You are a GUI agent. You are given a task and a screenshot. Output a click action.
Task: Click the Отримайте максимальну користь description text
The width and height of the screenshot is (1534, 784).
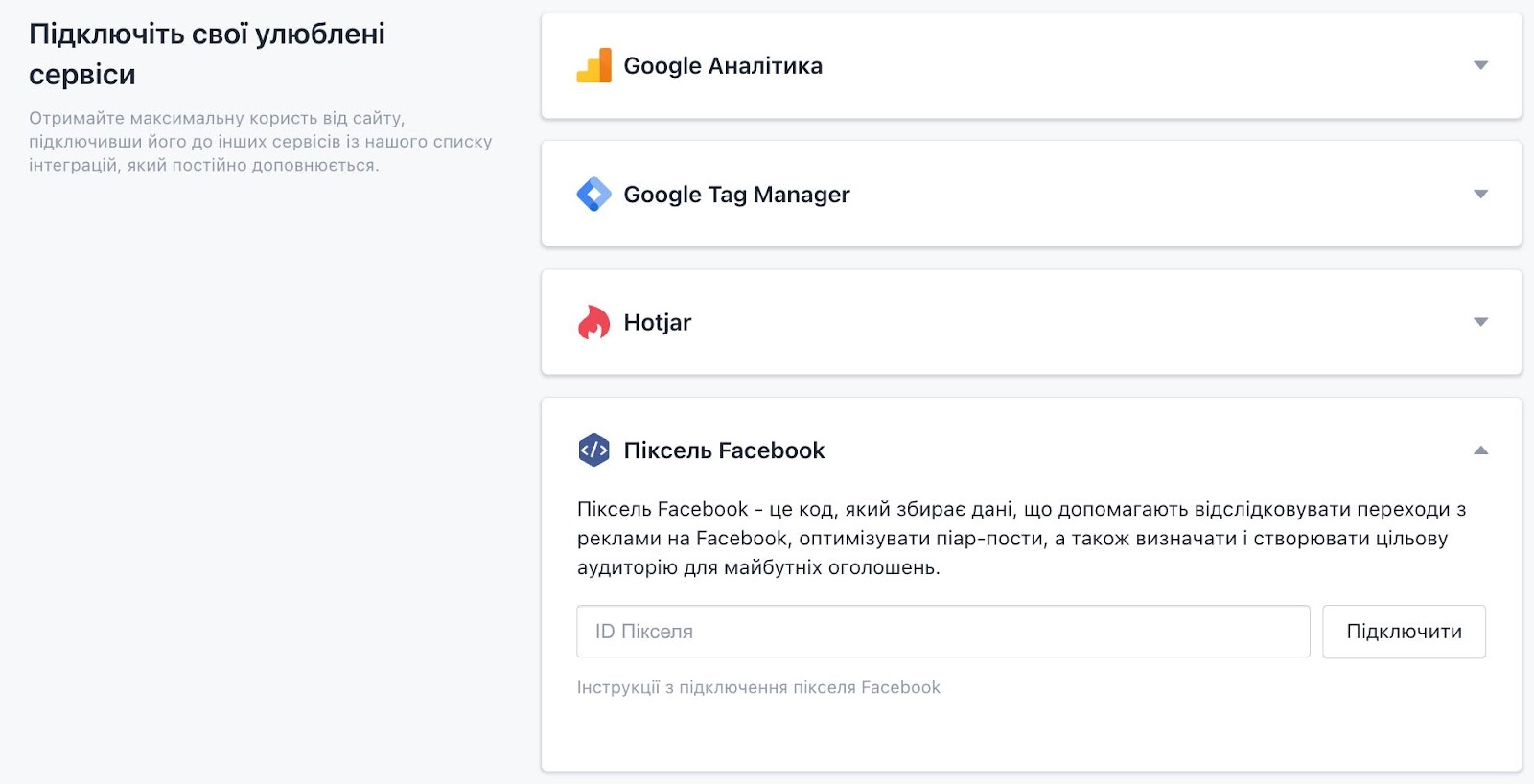[x=260, y=142]
